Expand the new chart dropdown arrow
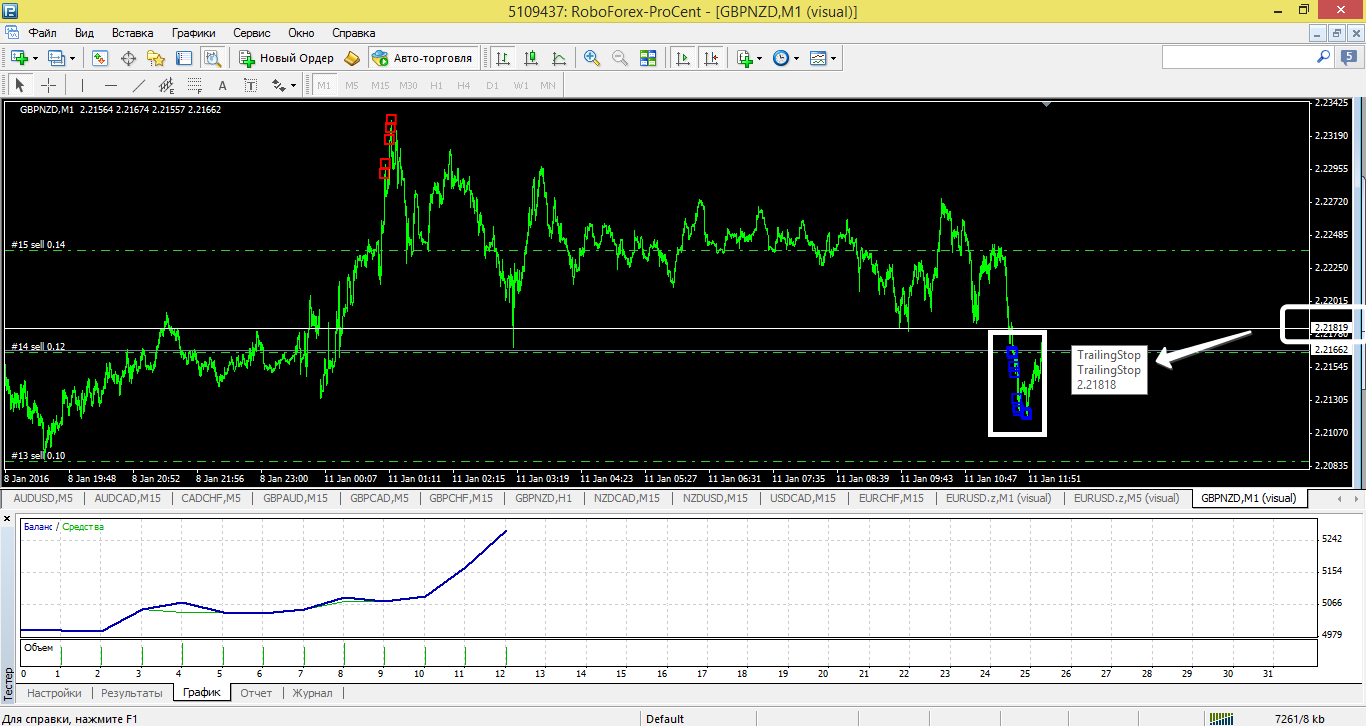This screenshot has height=726, width=1369. 34,58
